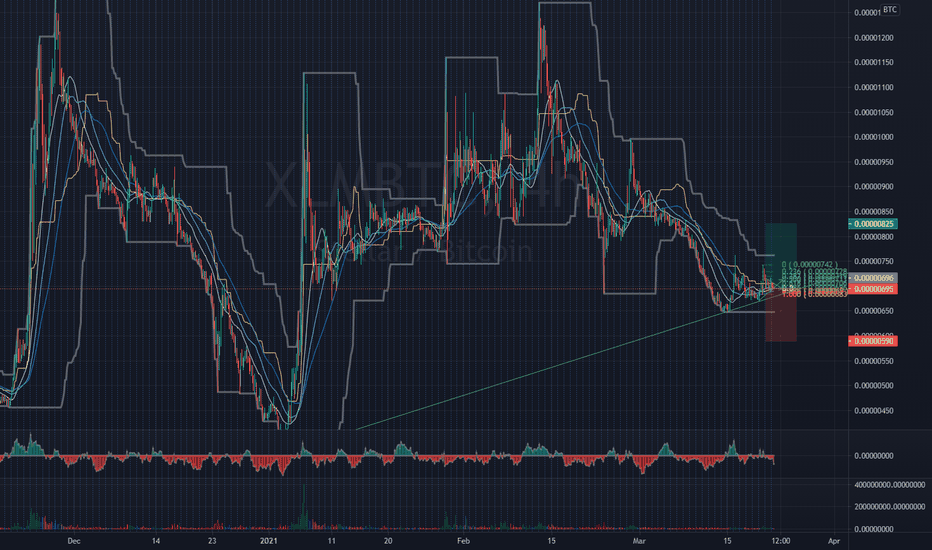Click the 0.00000900 price axis value

point(874,187)
